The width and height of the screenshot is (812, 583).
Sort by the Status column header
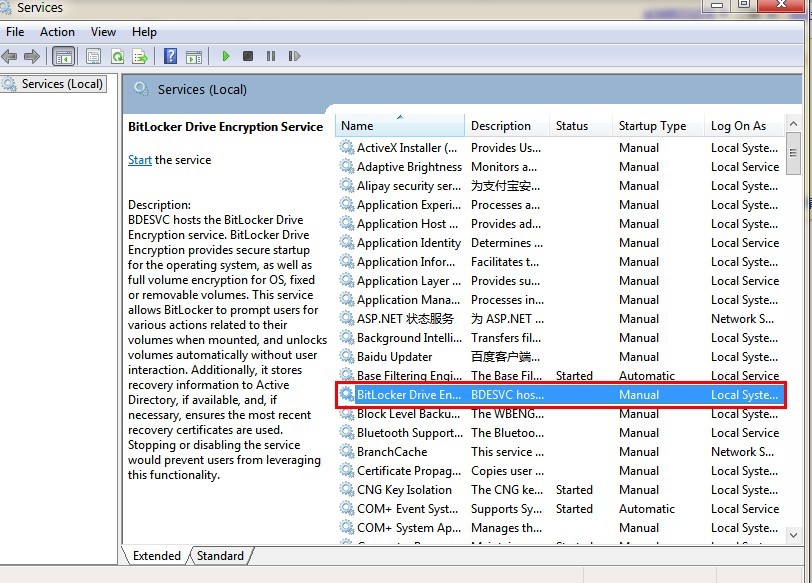581,126
